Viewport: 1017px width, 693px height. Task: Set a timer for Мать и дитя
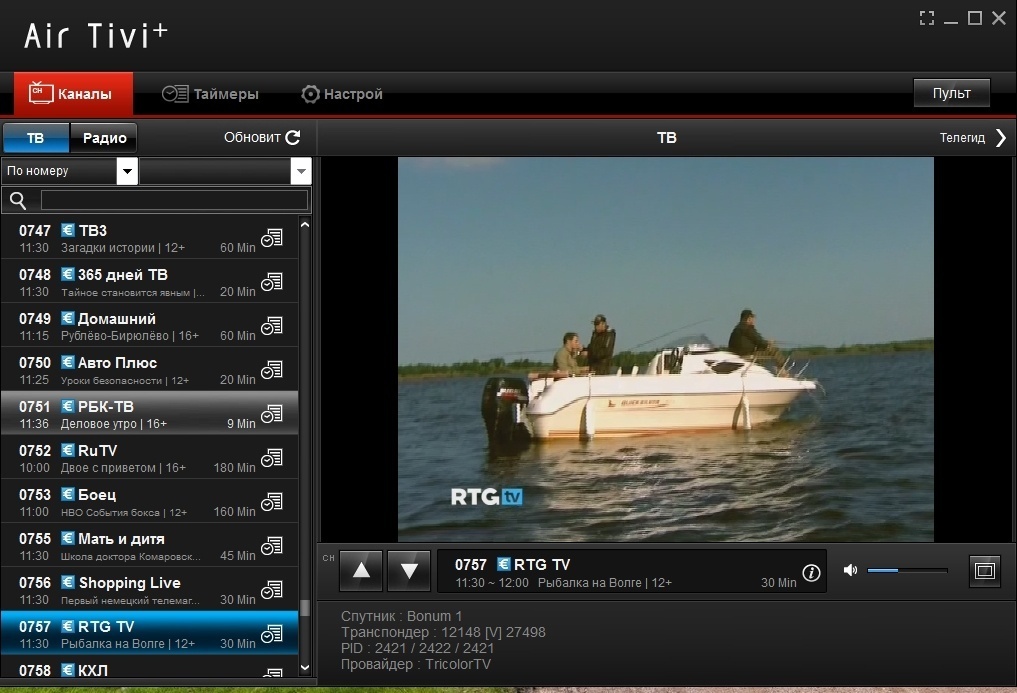(272, 546)
